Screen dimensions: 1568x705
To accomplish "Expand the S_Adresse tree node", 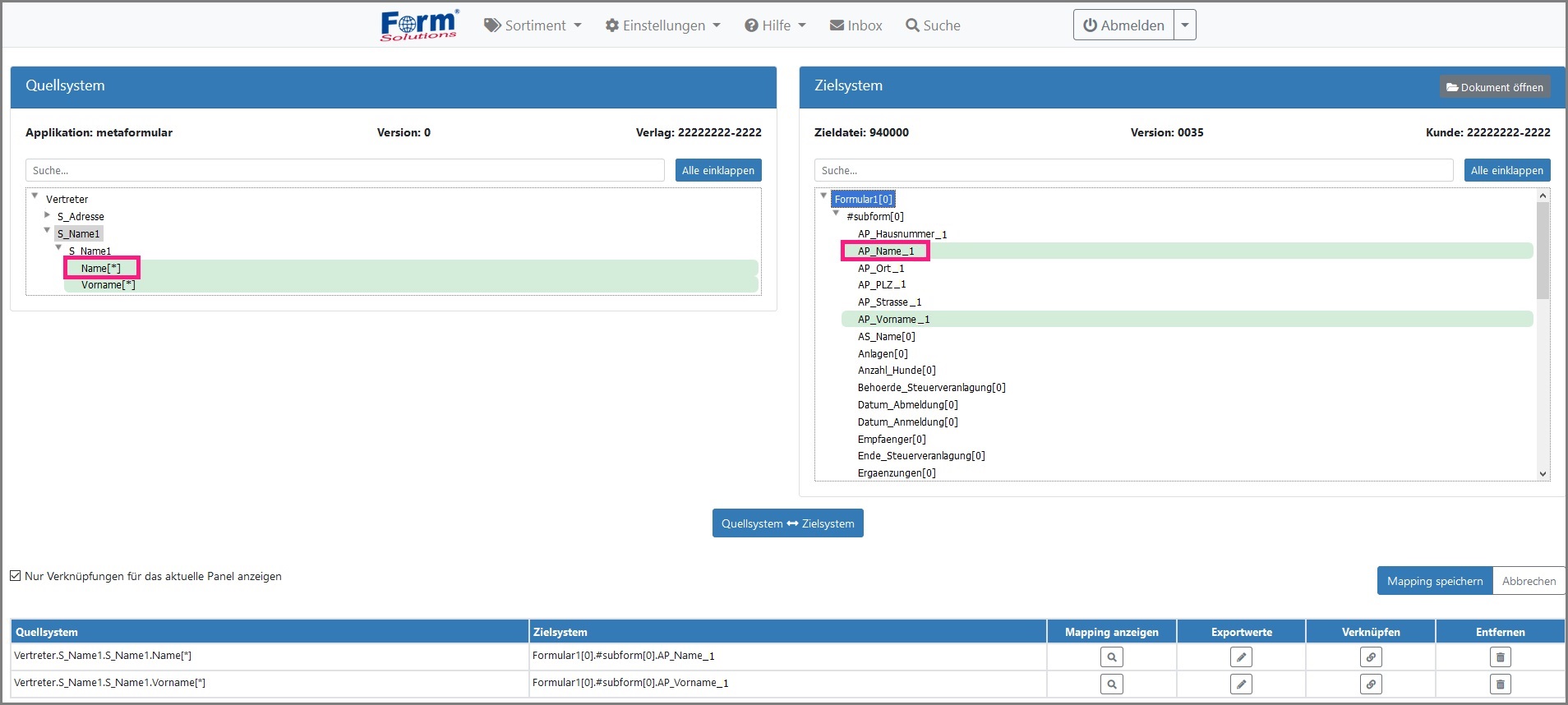I will [47, 215].
